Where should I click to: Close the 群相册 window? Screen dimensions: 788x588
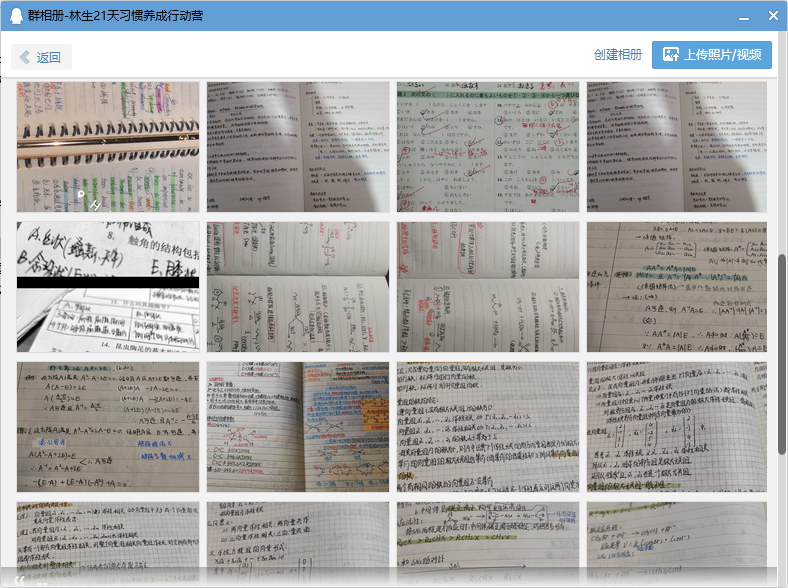pos(773,16)
